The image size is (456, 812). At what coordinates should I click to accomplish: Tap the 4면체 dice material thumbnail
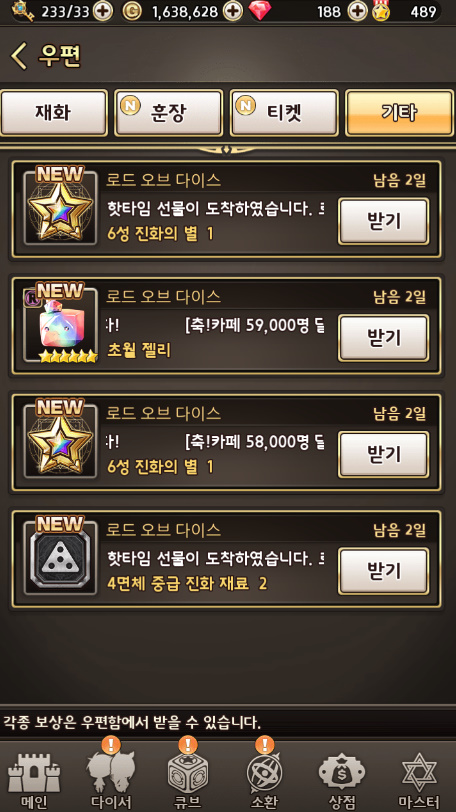pos(61,559)
